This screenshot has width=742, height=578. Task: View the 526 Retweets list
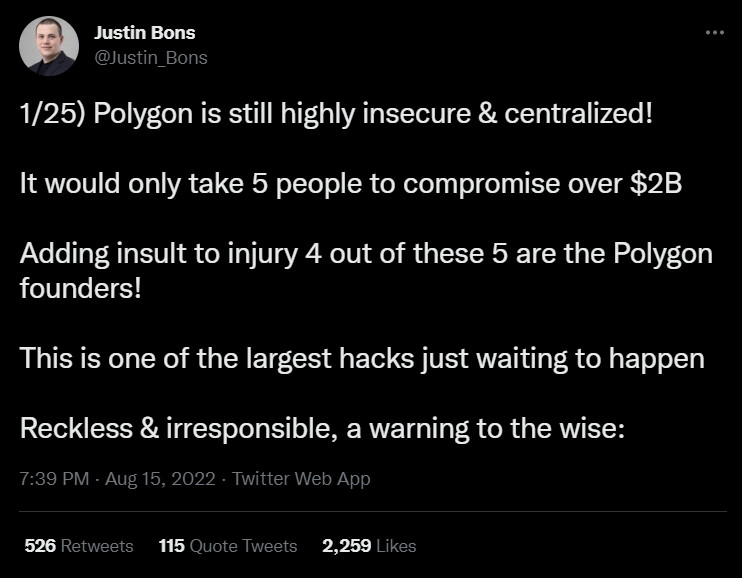[x=79, y=546]
